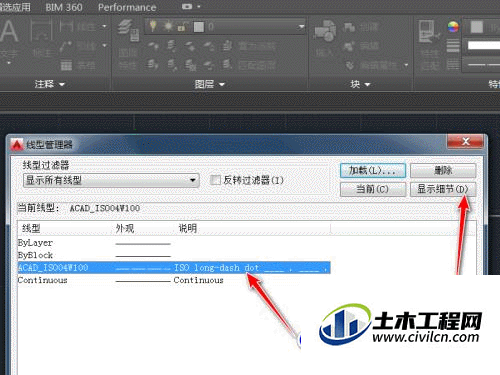Open the Layer Properties manager icon
This screenshot has height=375, width=500.
(128, 31)
